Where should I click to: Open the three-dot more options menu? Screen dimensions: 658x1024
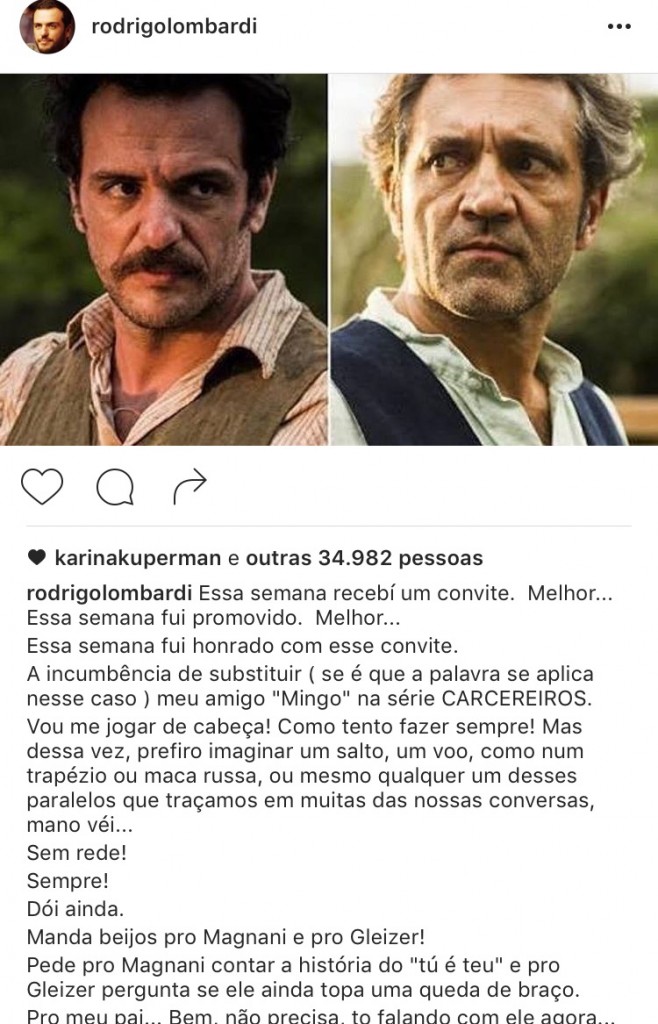coord(619,27)
